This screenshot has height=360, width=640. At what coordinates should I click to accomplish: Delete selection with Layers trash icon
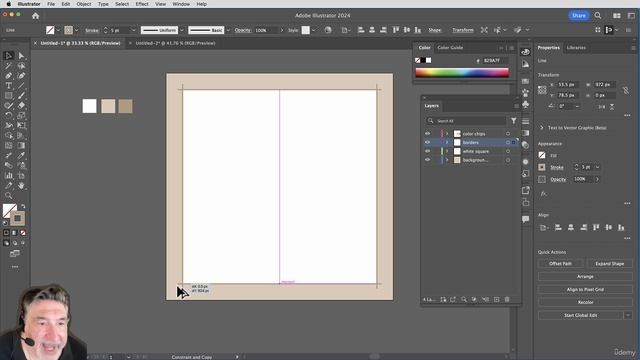click(x=507, y=300)
